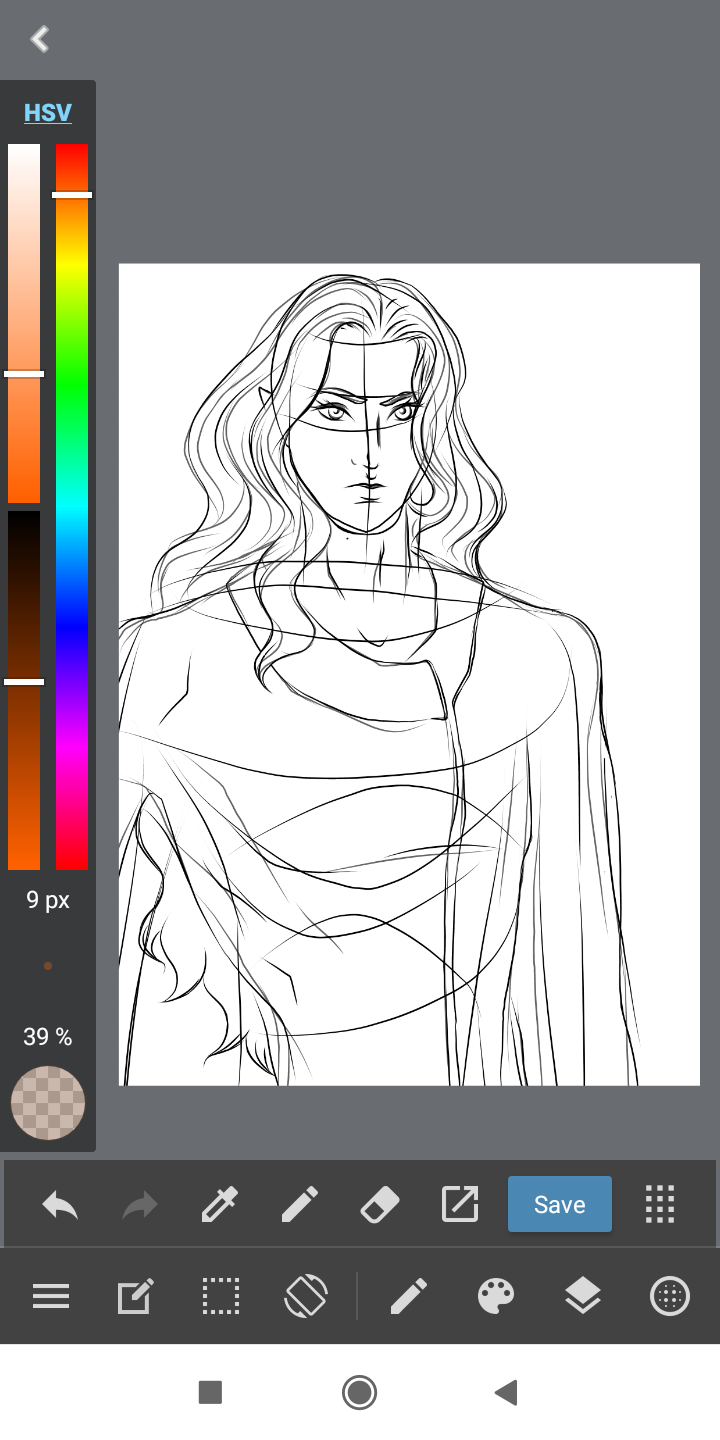
Task: Select the eyedropper color picker tool
Action: click(220, 1204)
